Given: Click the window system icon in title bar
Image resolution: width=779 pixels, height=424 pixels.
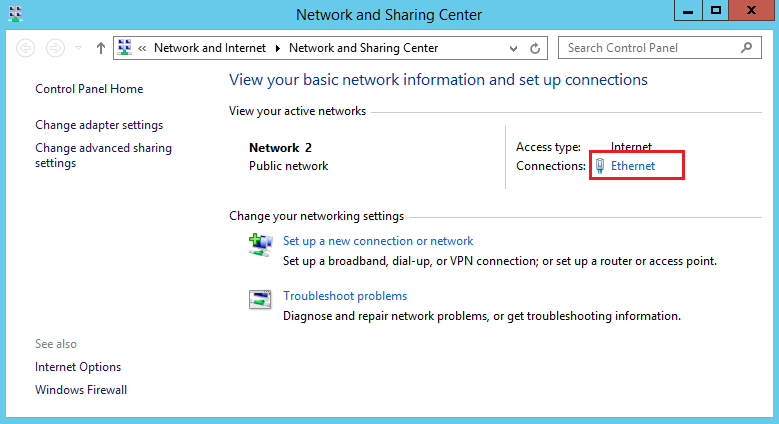Looking at the screenshot, I should tap(15, 14).
